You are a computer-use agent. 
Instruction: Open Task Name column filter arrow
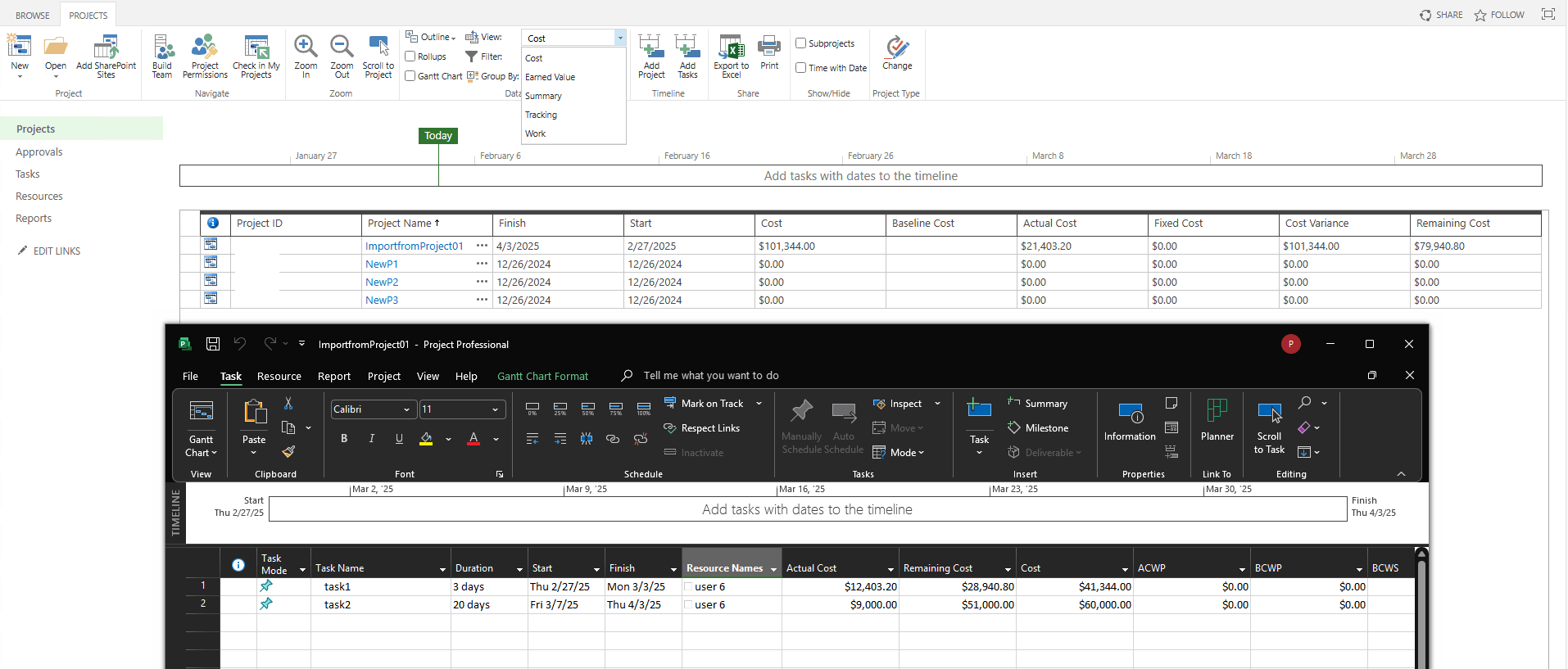click(x=442, y=569)
